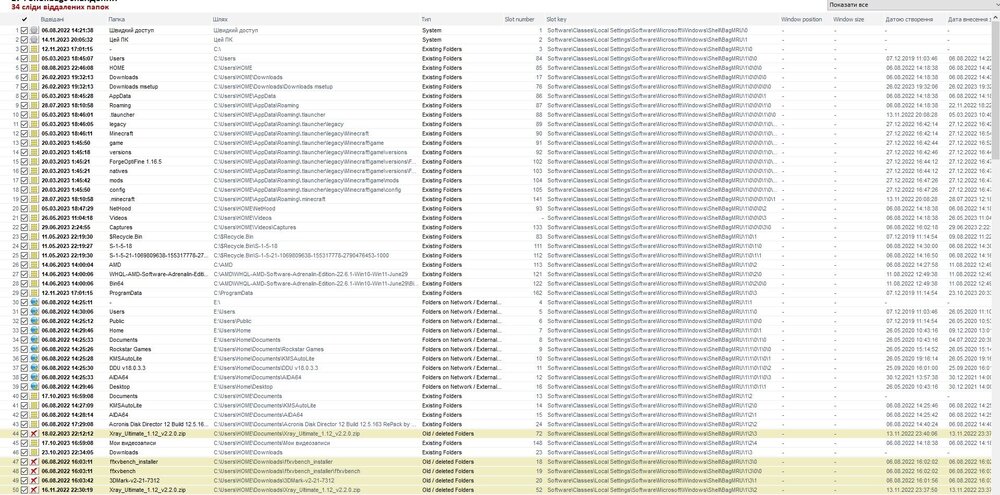1000x495 pixels.
Task: Click the folder icon in the mods row
Action: coord(34,181)
